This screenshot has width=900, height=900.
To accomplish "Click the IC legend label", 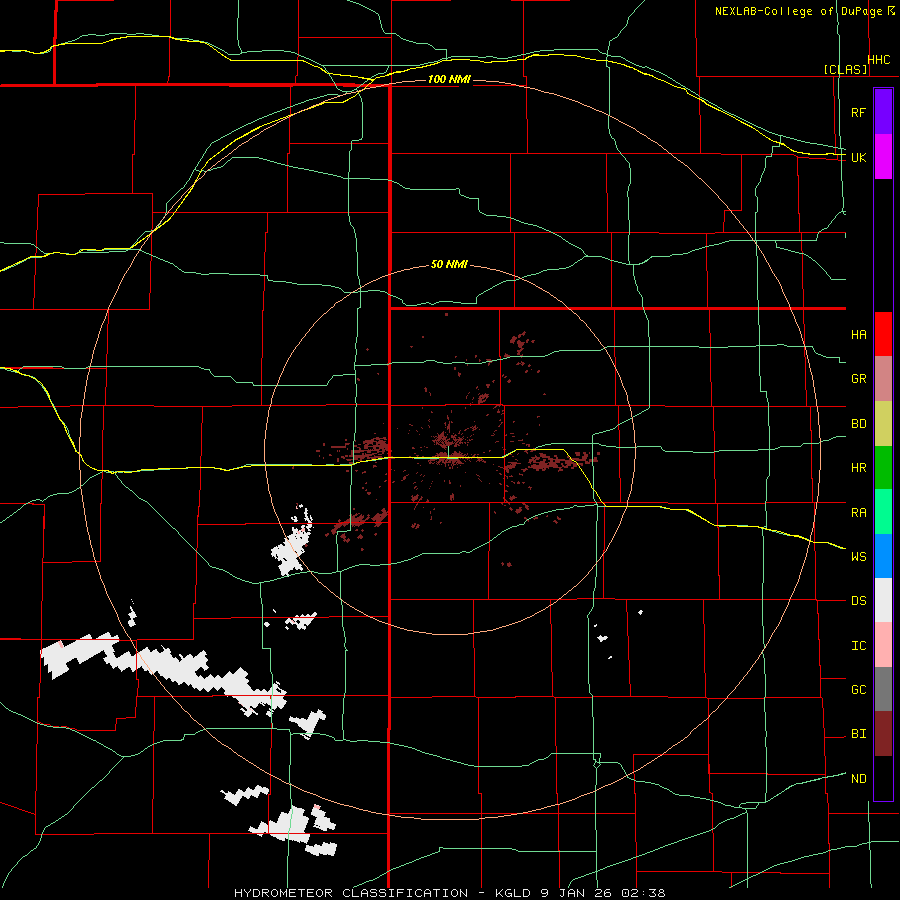I will pyautogui.click(x=858, y=645).
